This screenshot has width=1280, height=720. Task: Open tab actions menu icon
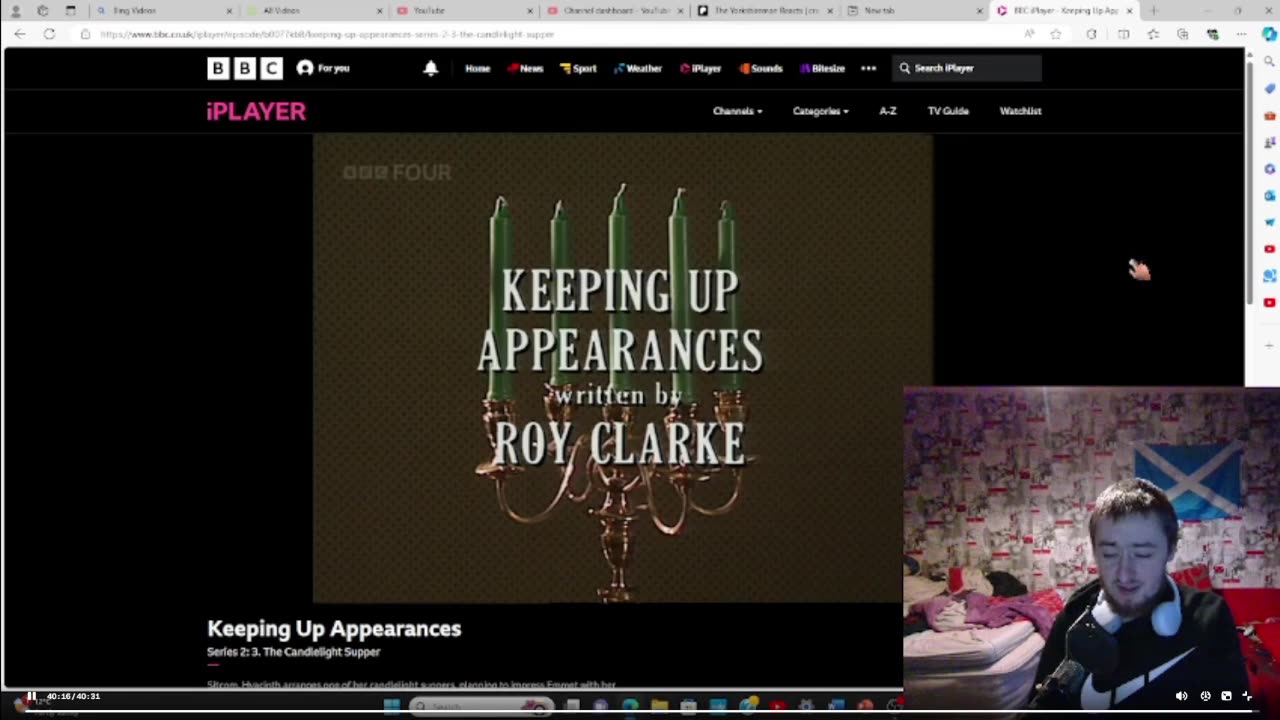[70, 11]
